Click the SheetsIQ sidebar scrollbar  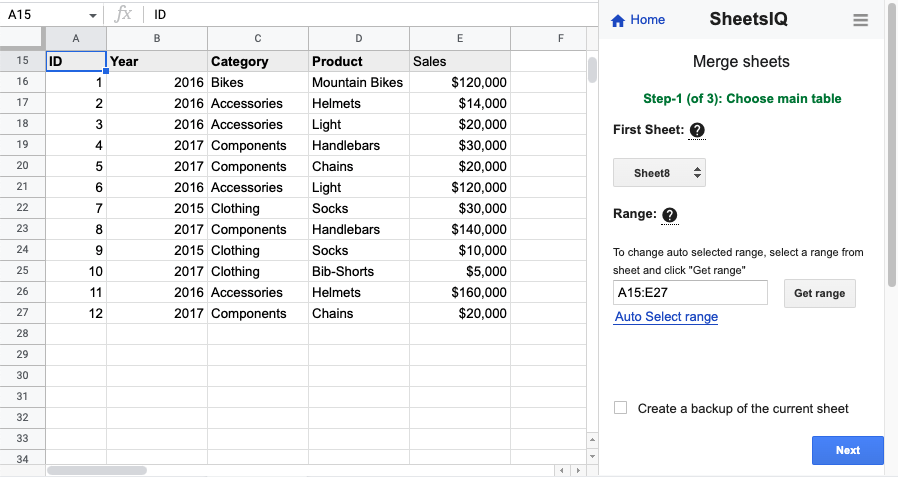892,143
